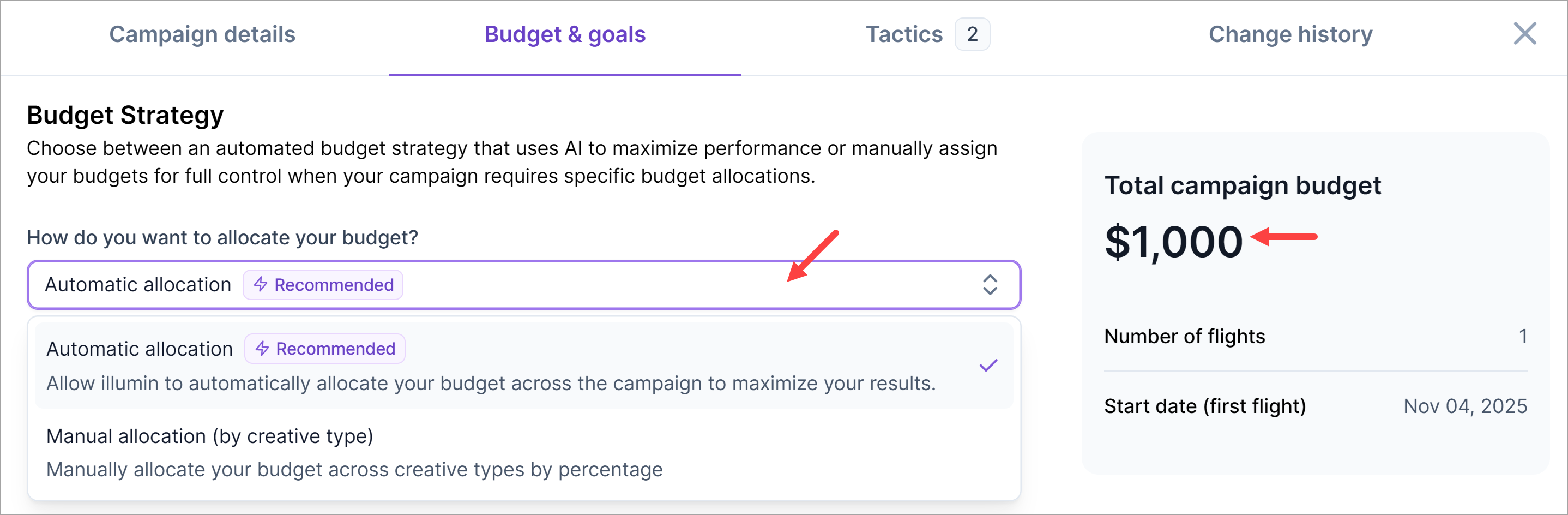1568x515 pixels.
Task: Choose Manual allocation (by creative type)
Action: click(209, 436)
